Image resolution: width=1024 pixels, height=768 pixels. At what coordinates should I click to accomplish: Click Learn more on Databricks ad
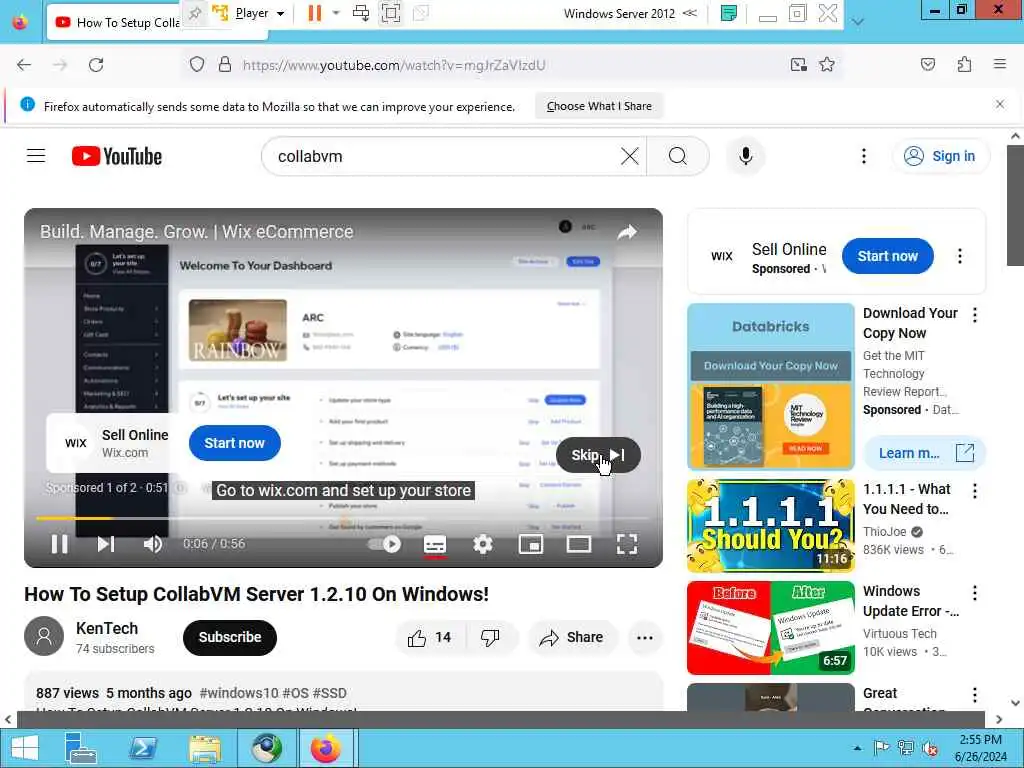click(924, 453)
